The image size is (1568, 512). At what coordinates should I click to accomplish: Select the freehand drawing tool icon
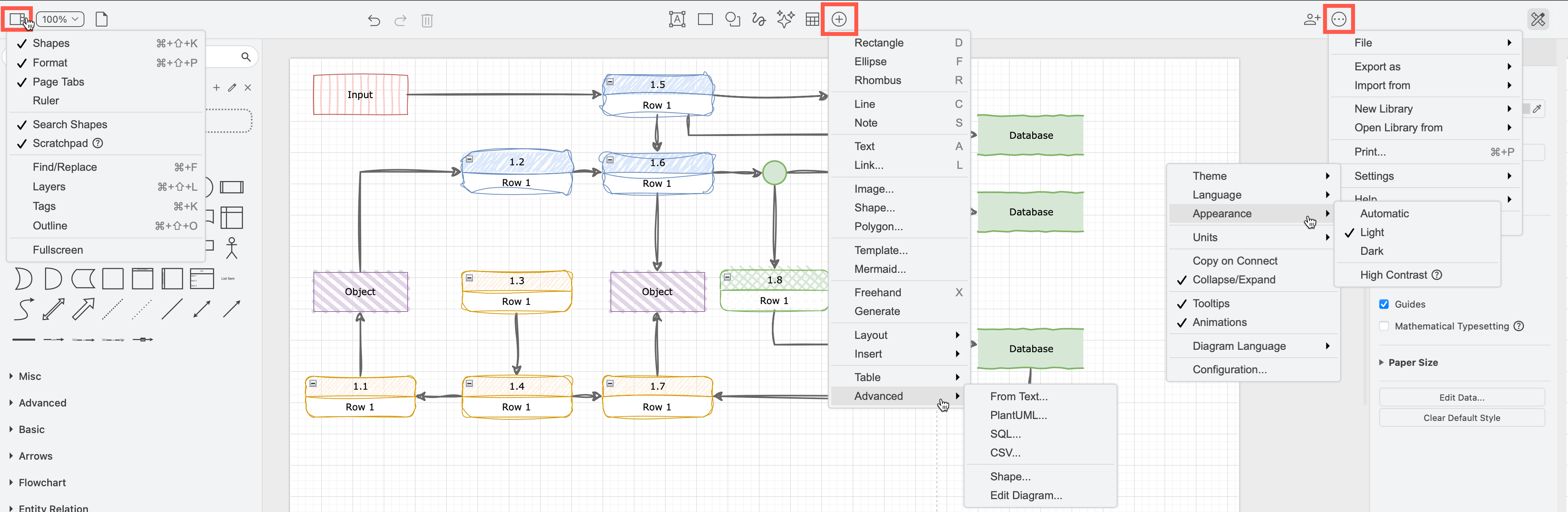click(x=759, y=20)
